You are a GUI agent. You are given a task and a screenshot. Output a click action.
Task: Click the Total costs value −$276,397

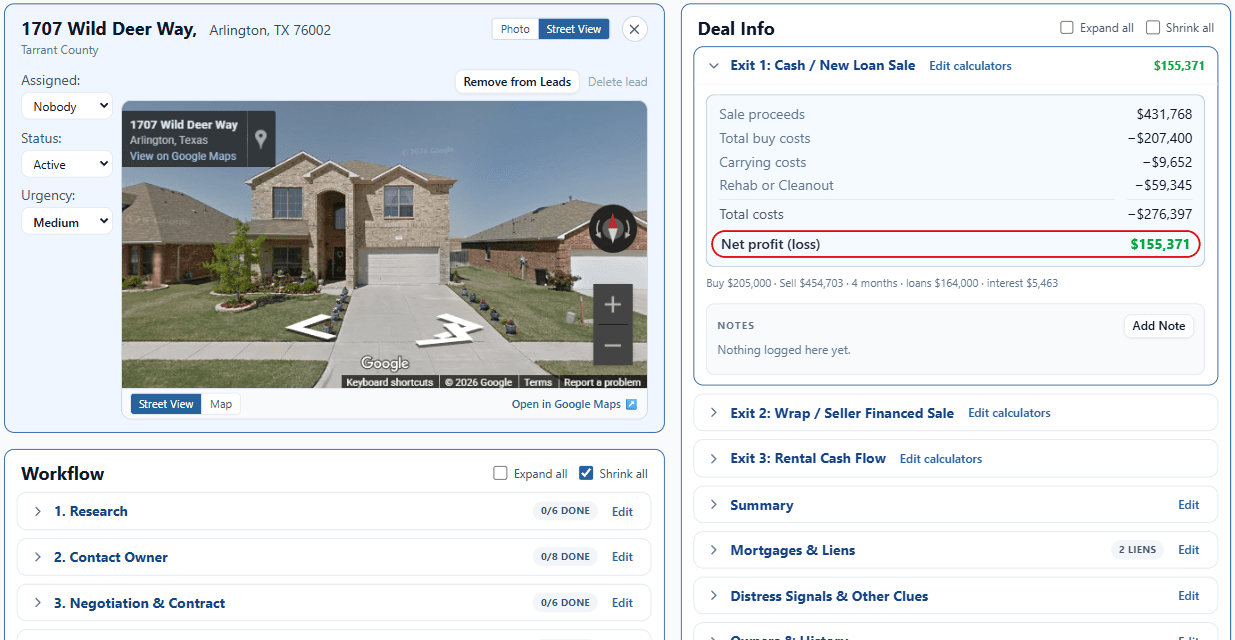[1160, 214]
